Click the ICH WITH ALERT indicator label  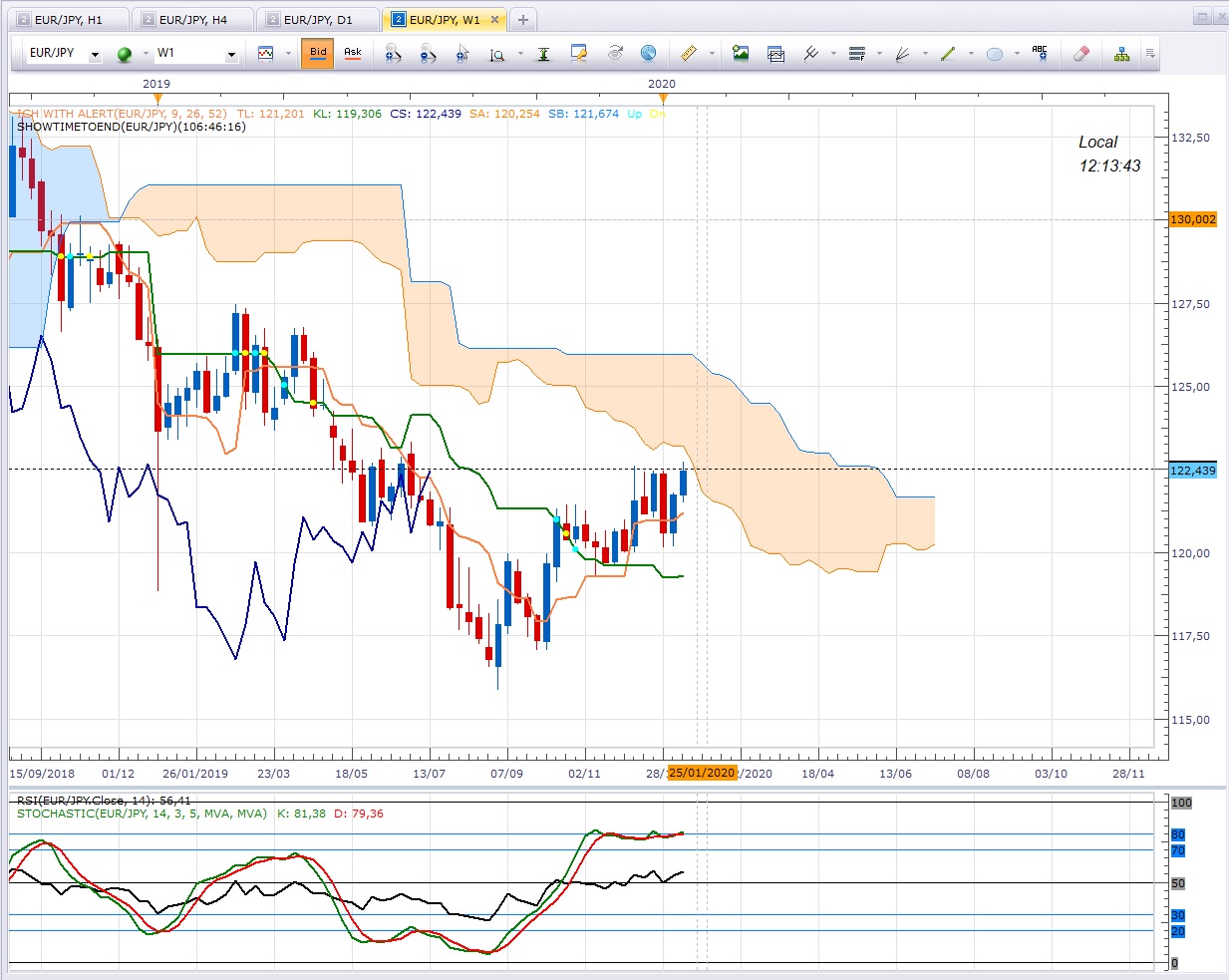pos(122,114)
